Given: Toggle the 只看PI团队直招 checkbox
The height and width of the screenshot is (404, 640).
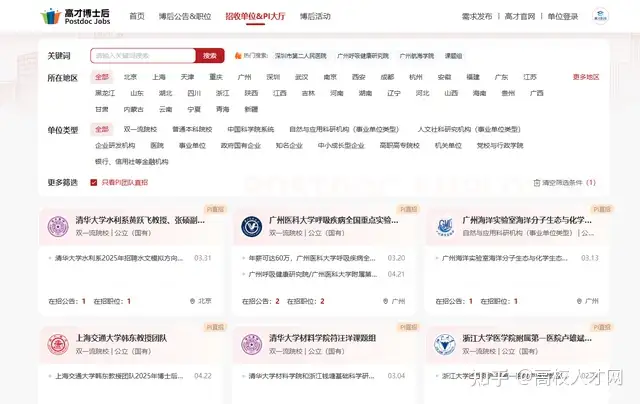Looking at the screenshot, I should (96, 183).
